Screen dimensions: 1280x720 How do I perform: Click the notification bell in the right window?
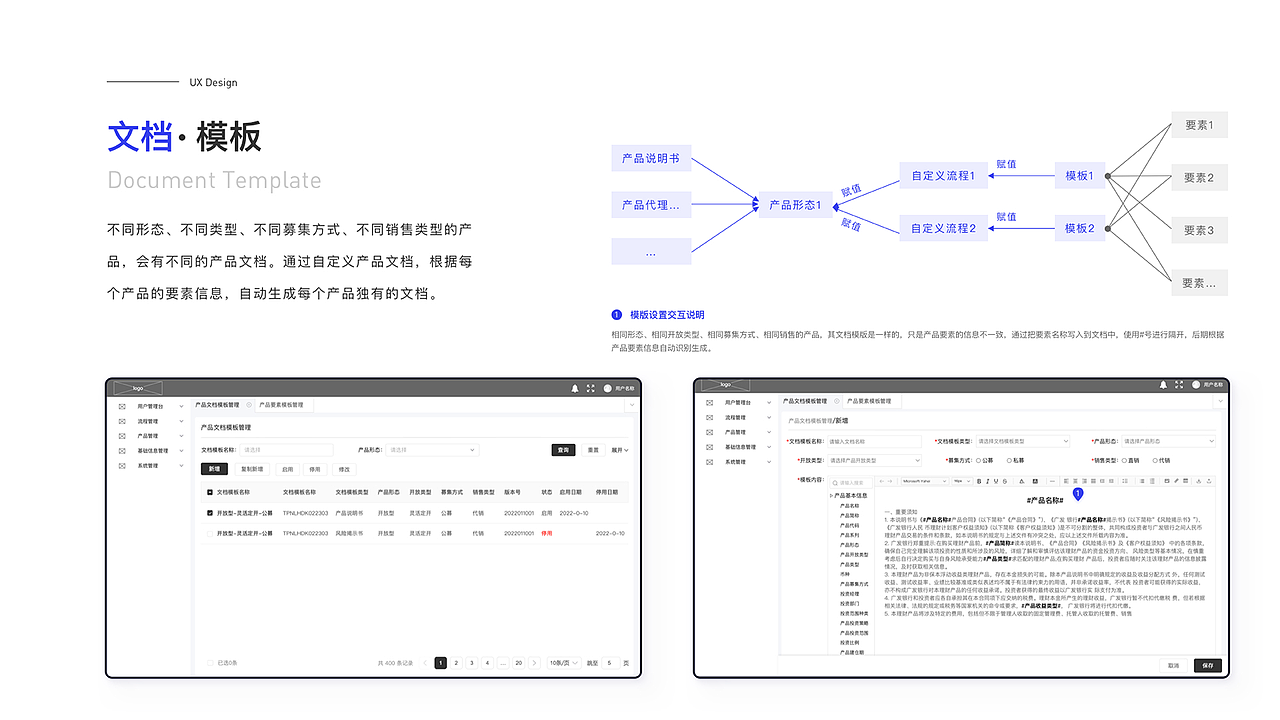1163,384
